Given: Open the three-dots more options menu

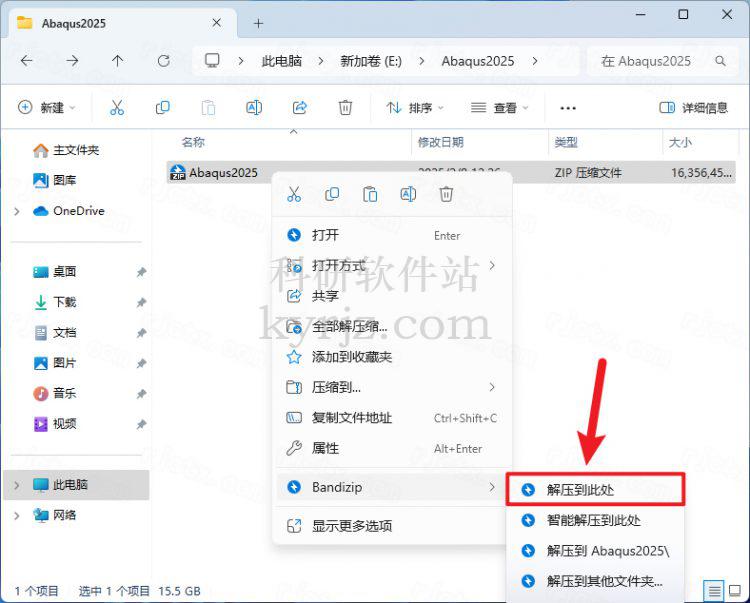Looking at the screenshot, I should click(x=568, y=108).
